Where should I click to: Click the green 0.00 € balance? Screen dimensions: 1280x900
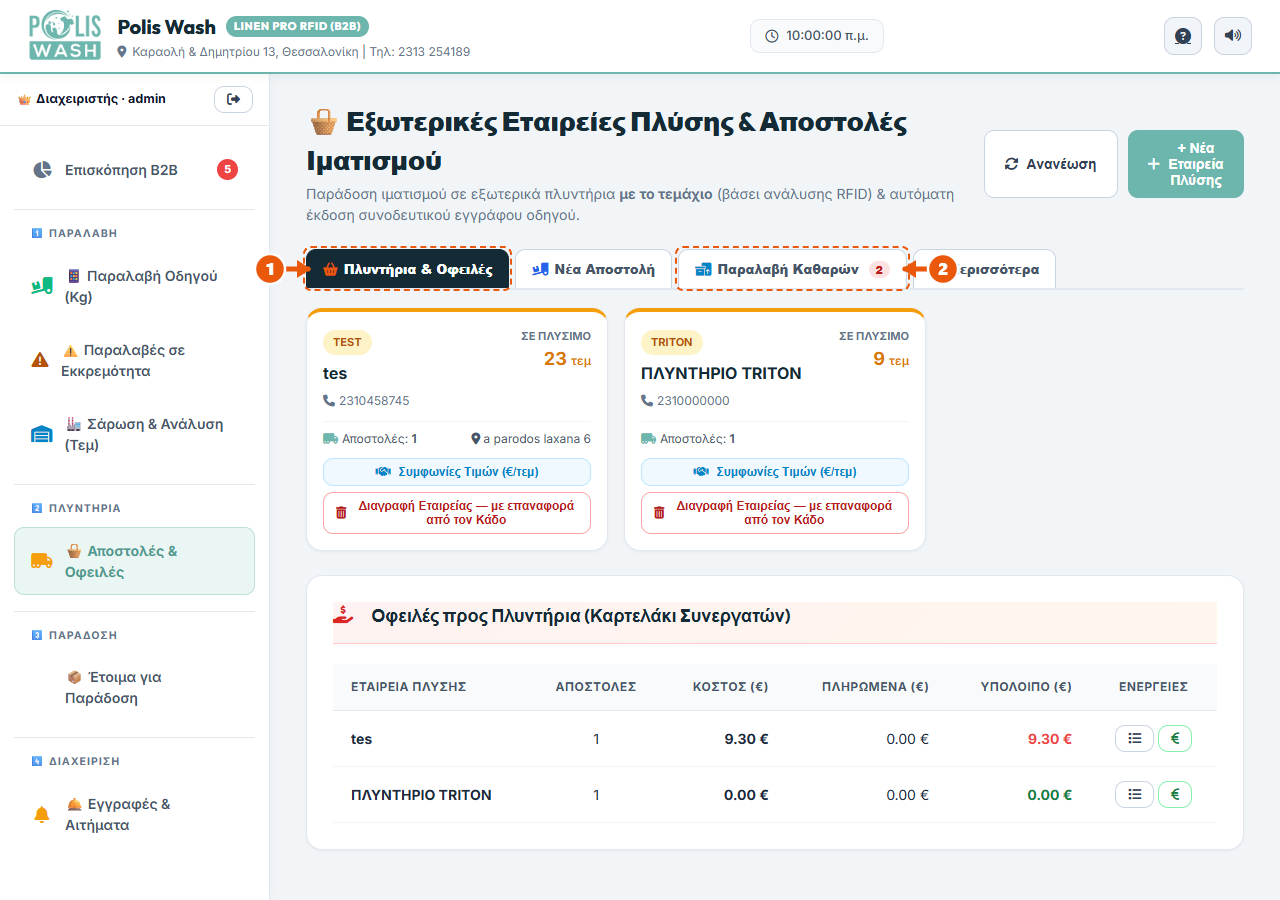(1050, 795)
